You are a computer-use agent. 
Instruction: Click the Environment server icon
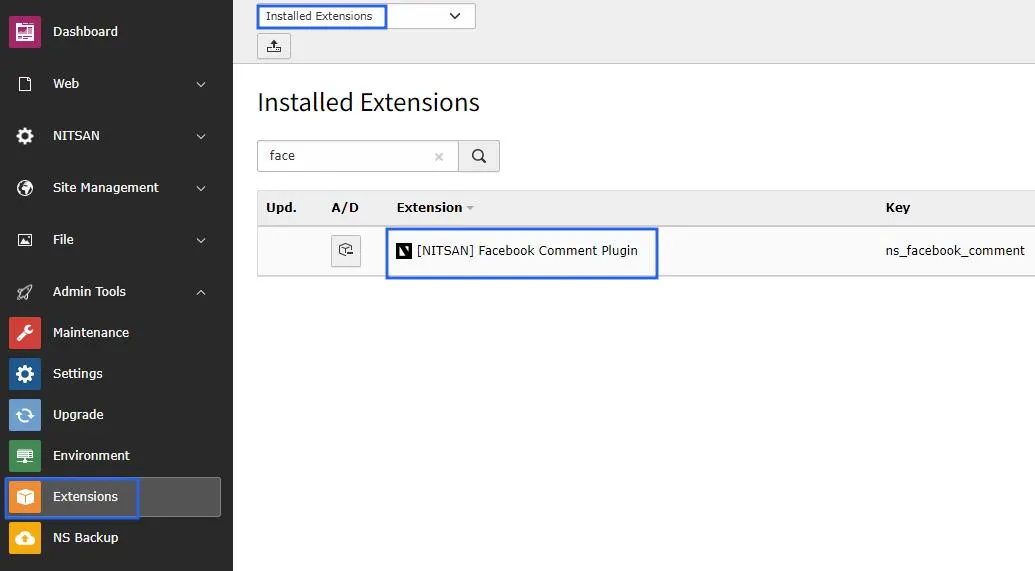pyautogui.click(x=24, y=455)
